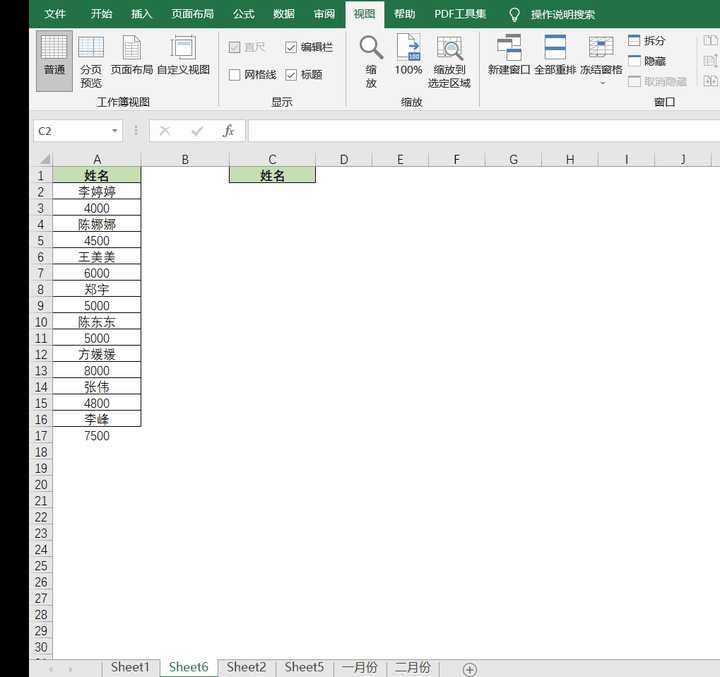Switch to the Formulas (公式) tab
The image size is (720, 677).
(243, 14)
